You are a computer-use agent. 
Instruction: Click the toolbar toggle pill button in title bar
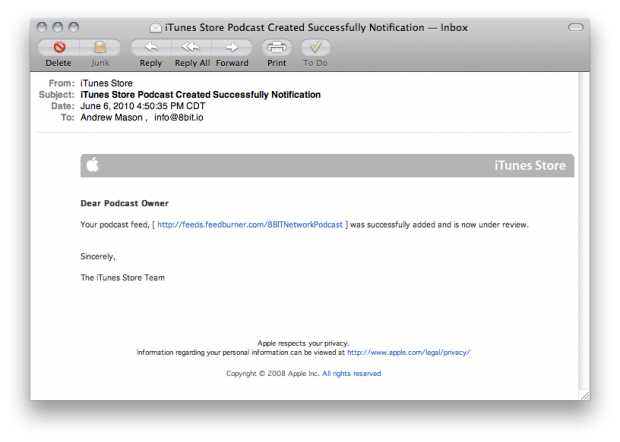pos(576,27)
